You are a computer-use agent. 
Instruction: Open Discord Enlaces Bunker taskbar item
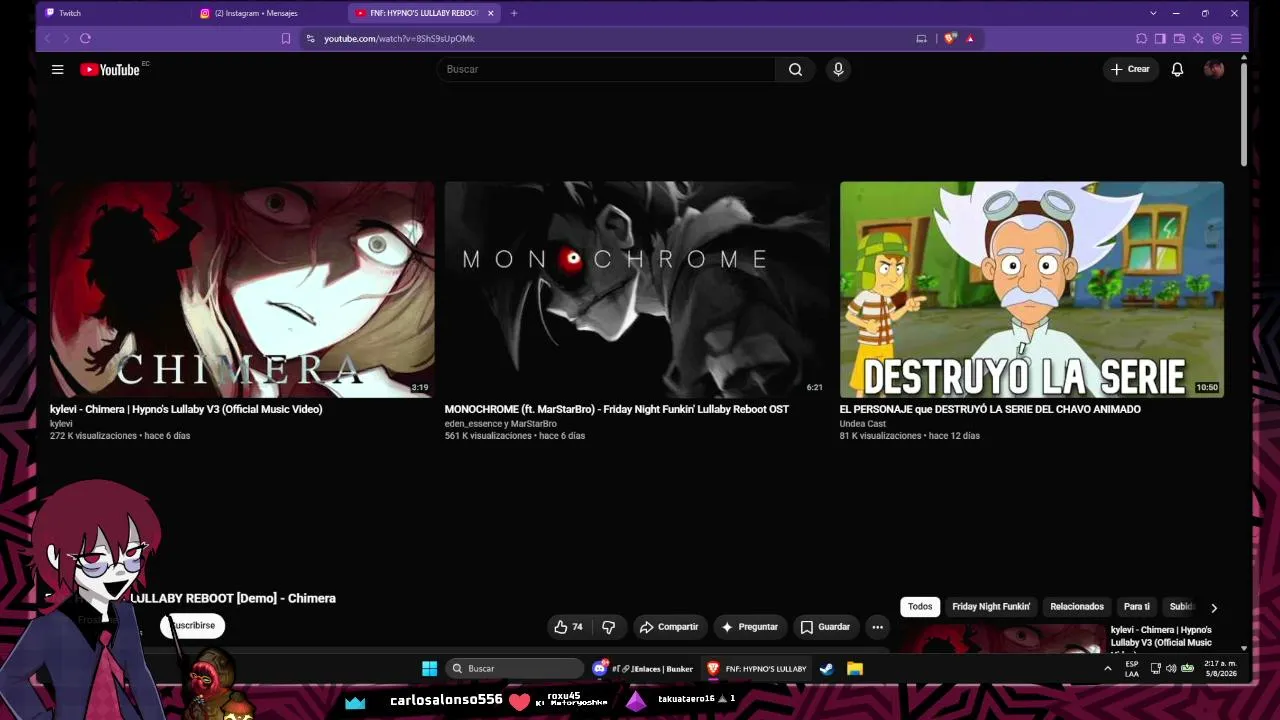(x=643, y=668)
